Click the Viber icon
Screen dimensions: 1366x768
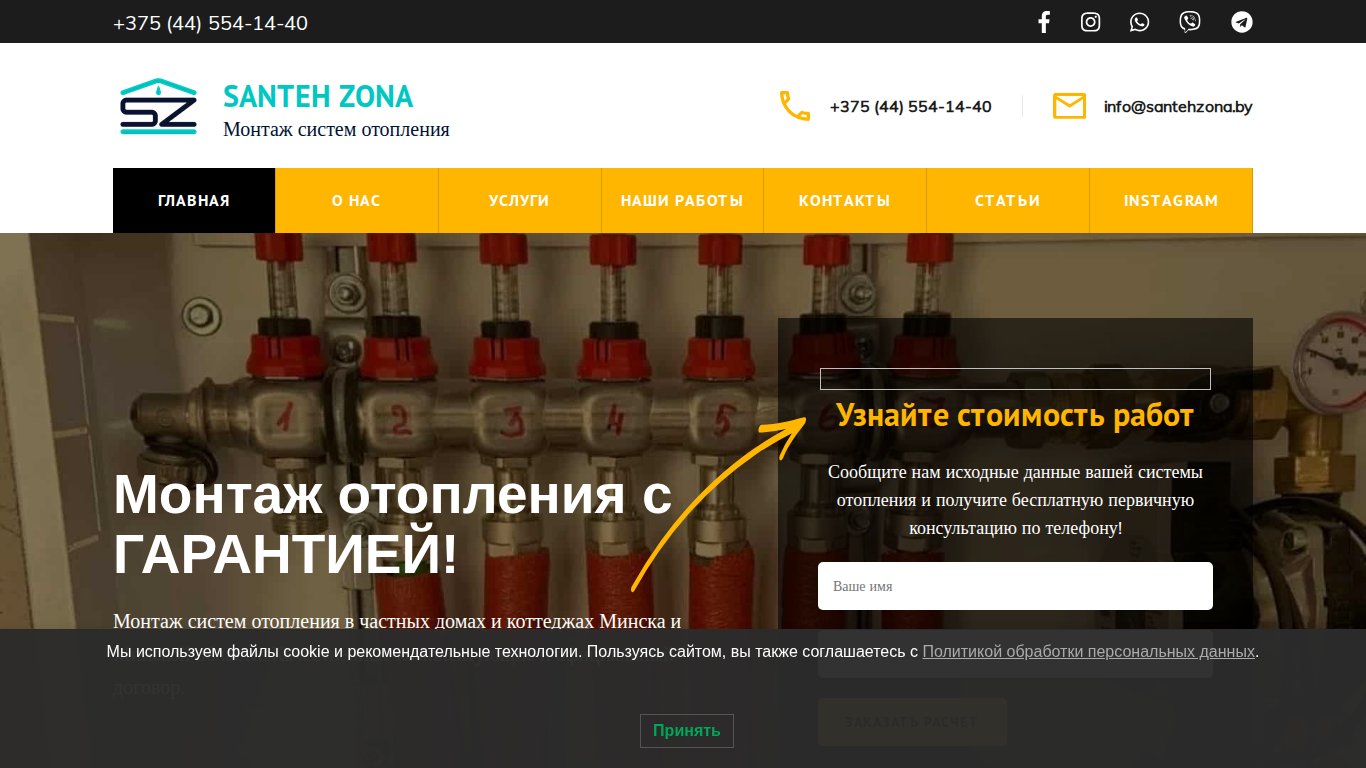1190,22
